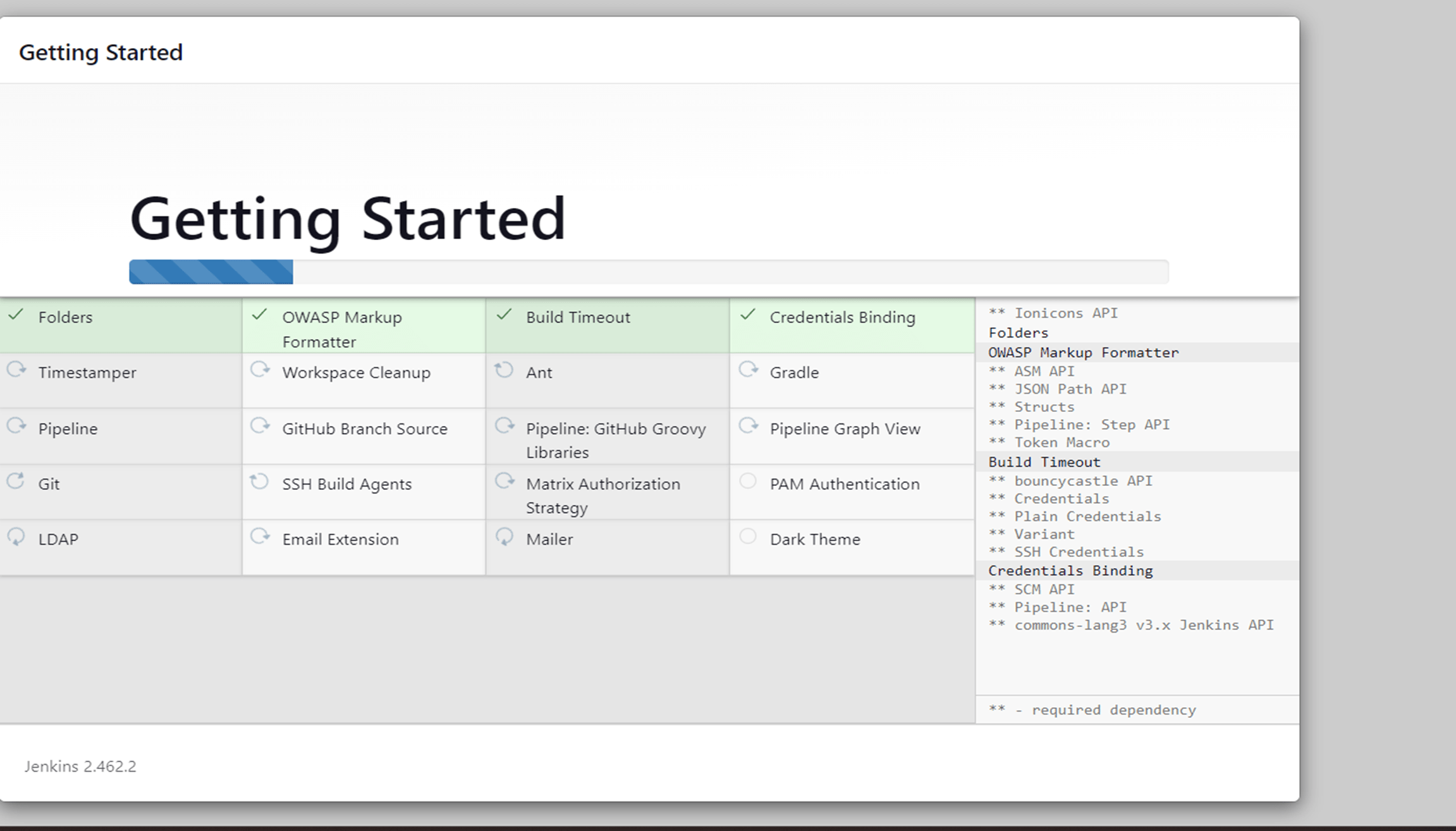Click the Workspace Cleanup refresh icon
1456x831 pixels.
pyautogui.click(x=261, y=372)
